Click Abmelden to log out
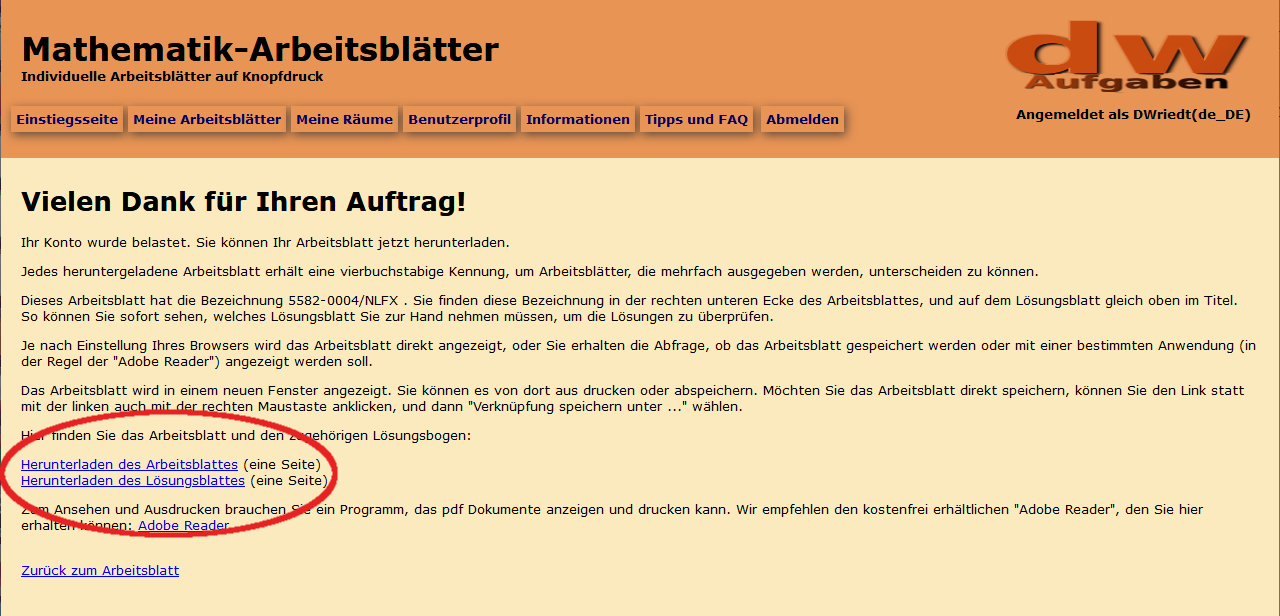Screen dimensions: 1280x616 pyautogui.click(x=803, y=119)
